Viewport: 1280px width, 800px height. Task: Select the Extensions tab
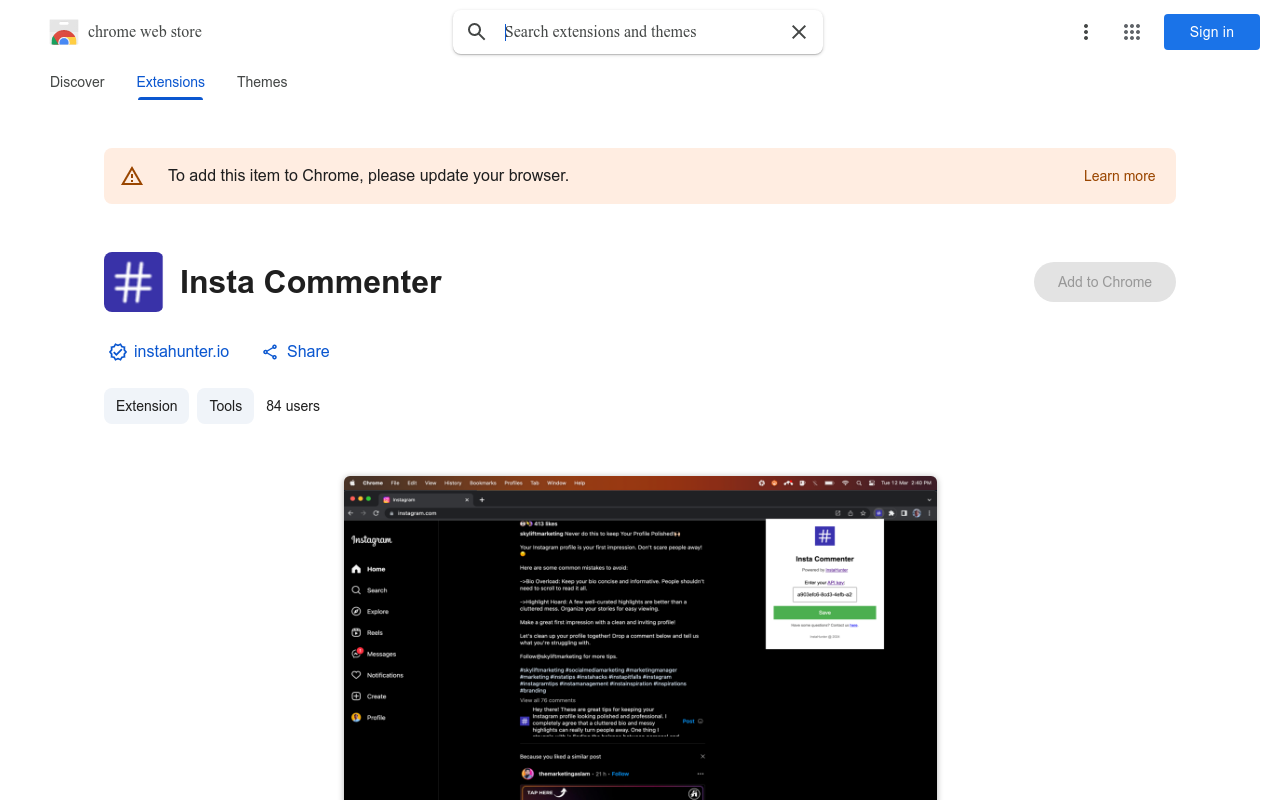[x=171, y=82]
